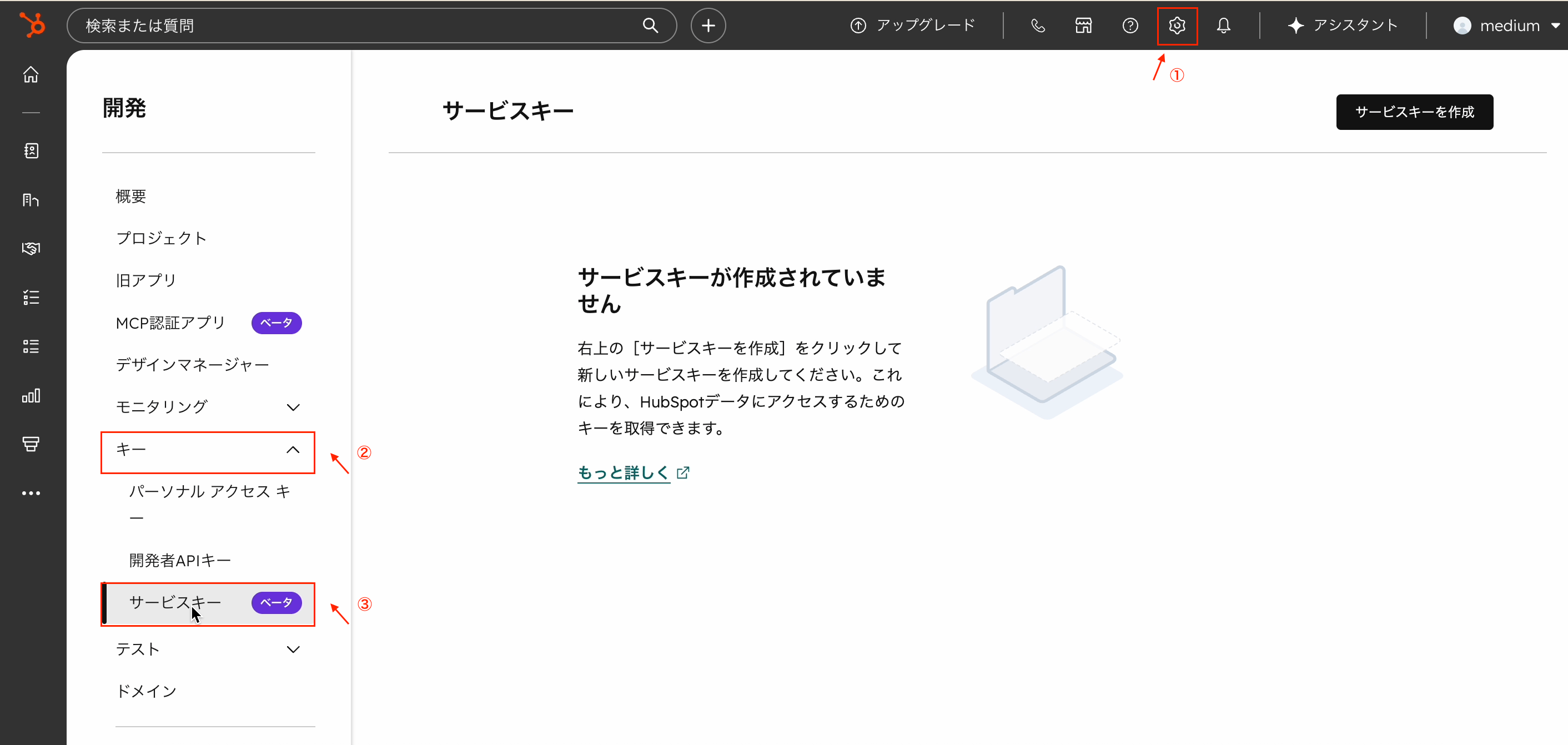Open the calling phone icon
1568x745 pixels.
point(1038,26)
